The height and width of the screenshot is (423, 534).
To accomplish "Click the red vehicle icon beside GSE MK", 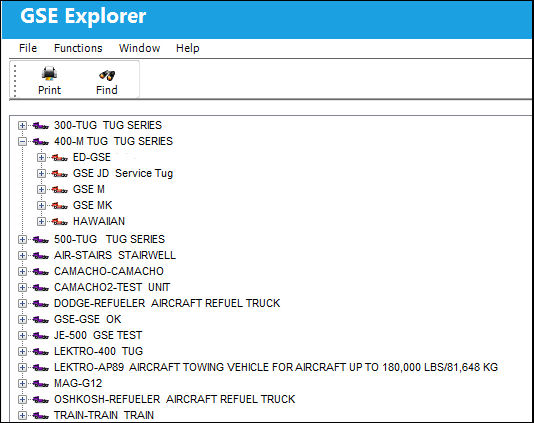I will [60, 206].
